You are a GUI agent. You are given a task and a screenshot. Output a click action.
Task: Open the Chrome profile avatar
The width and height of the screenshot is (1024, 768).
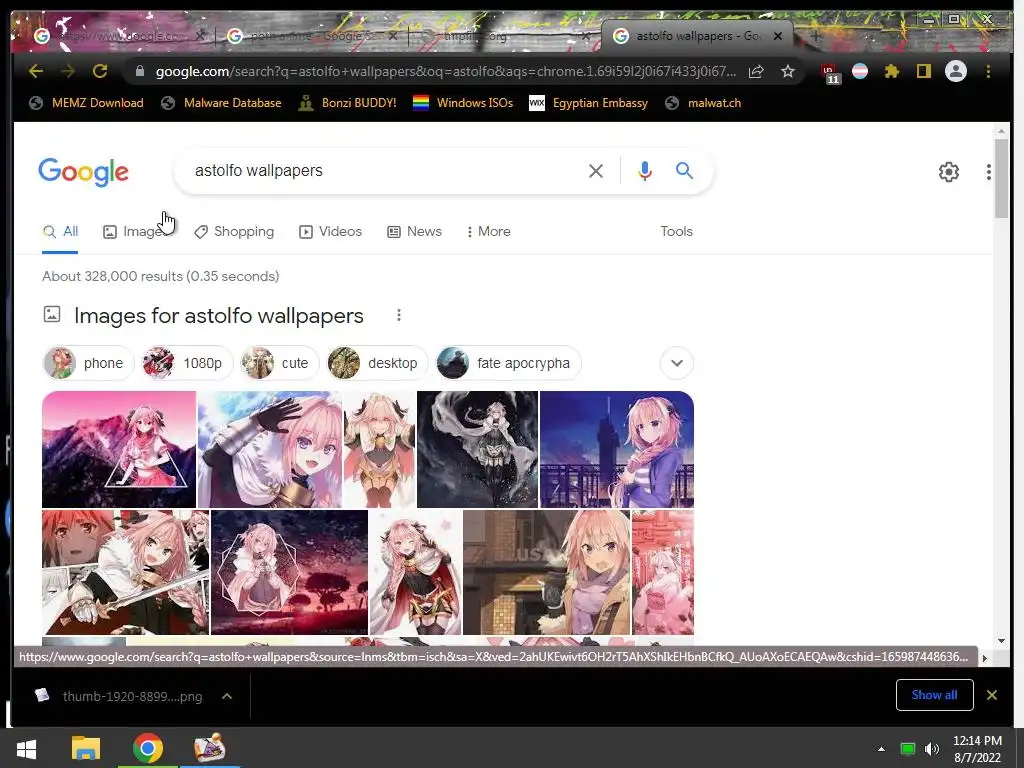[x=955, y=71]
